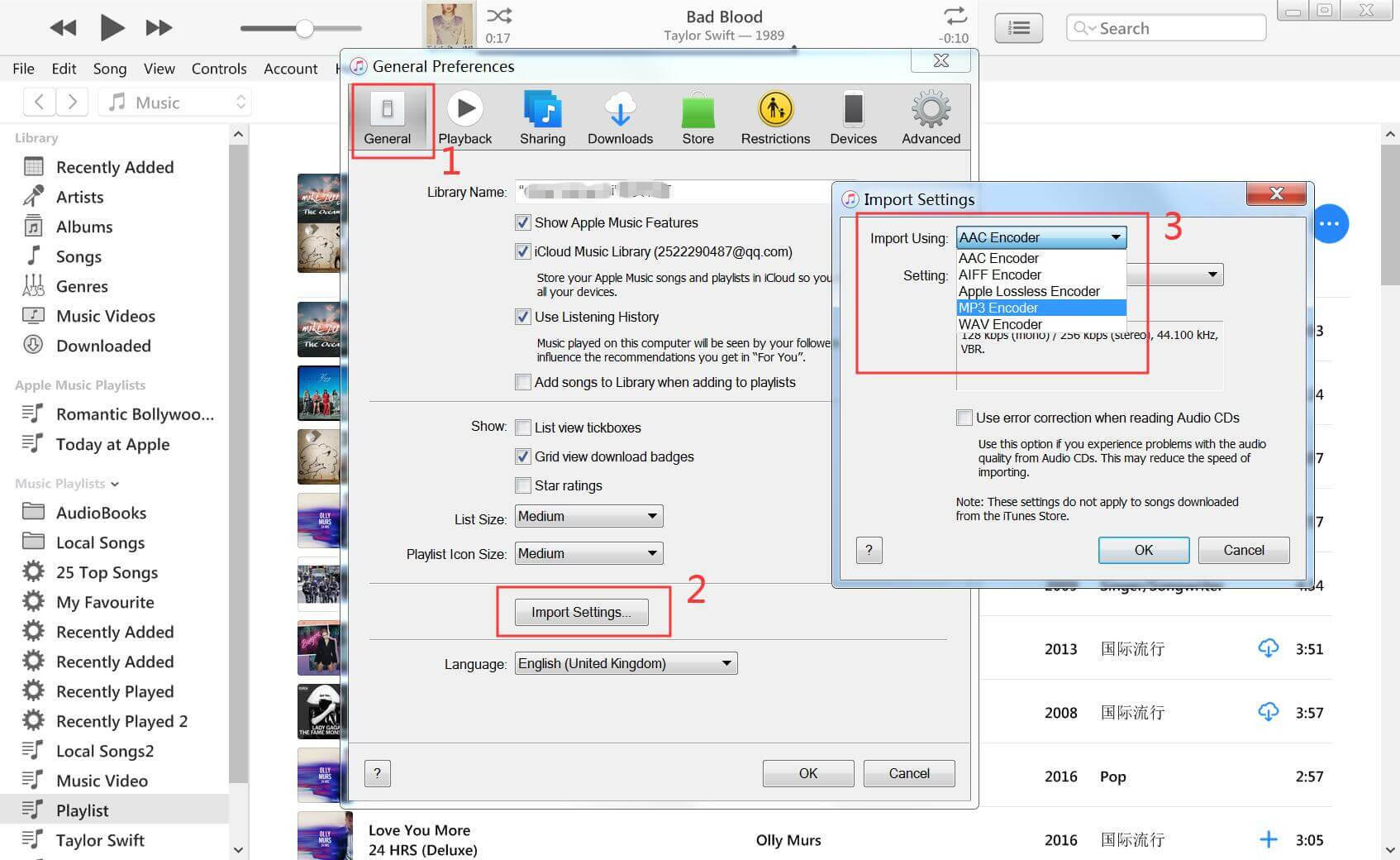The height and width of the screenshot is (860, 1400).
Task: Open the AudioBooks playlist folder
Action: click(101, 513)
